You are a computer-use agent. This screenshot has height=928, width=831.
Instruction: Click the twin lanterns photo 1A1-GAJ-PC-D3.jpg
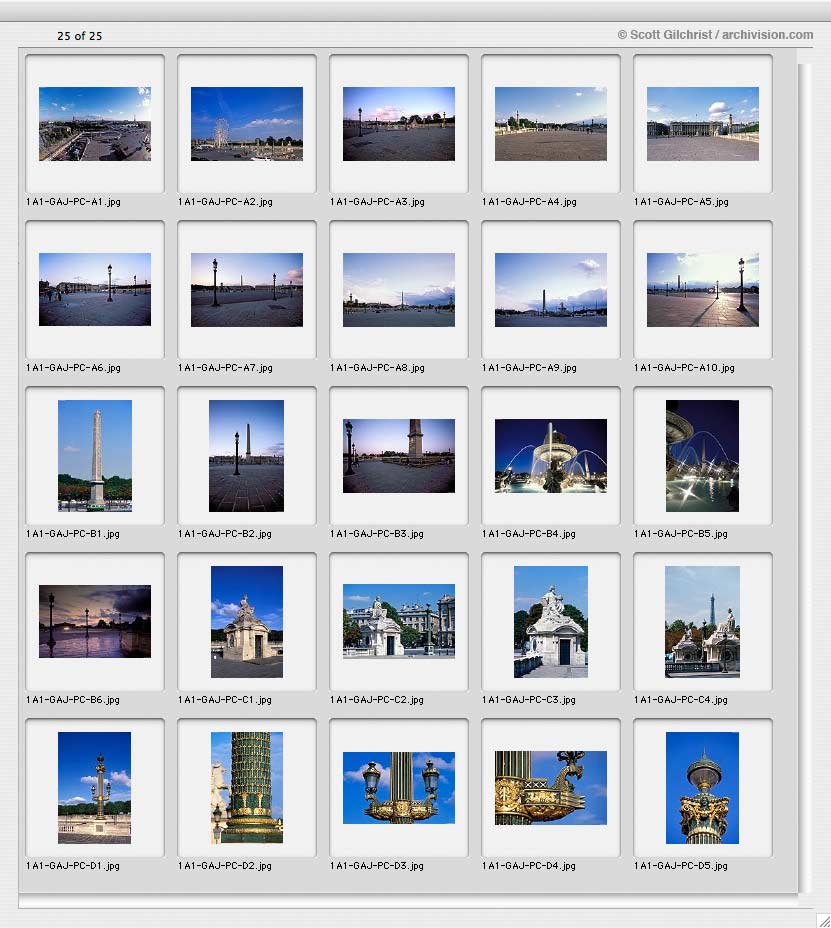(399, 788)
